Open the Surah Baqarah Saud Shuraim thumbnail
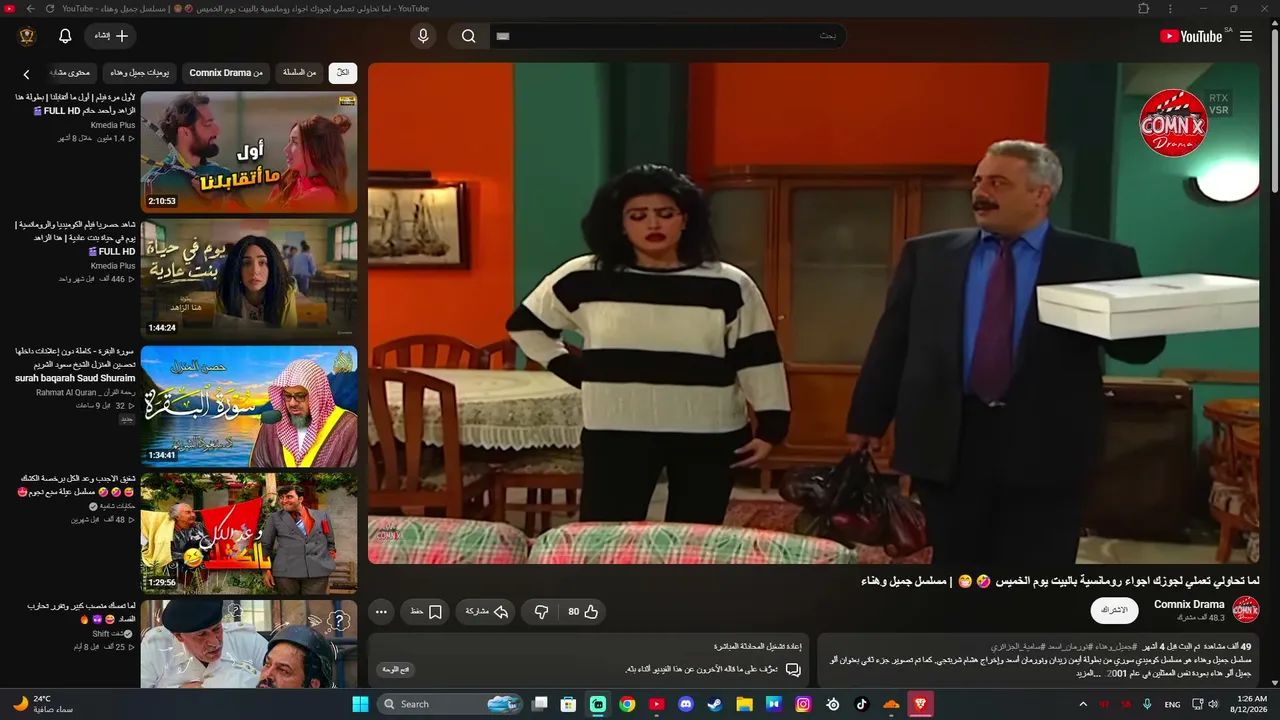1280x720 pixels. point(249,406)
